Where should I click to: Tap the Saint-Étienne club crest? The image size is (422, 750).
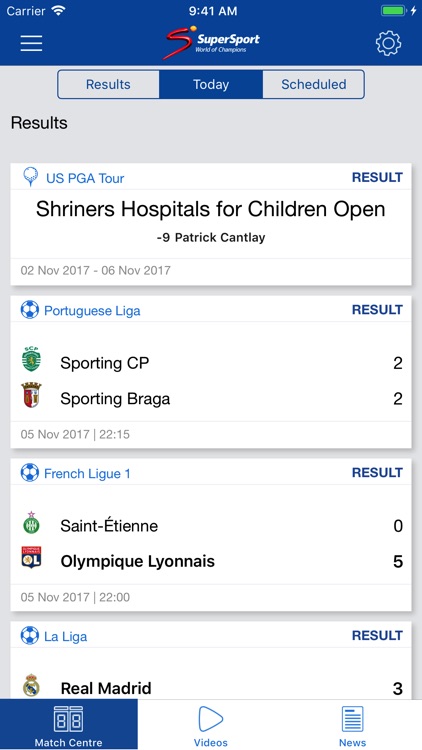point(32,522)
